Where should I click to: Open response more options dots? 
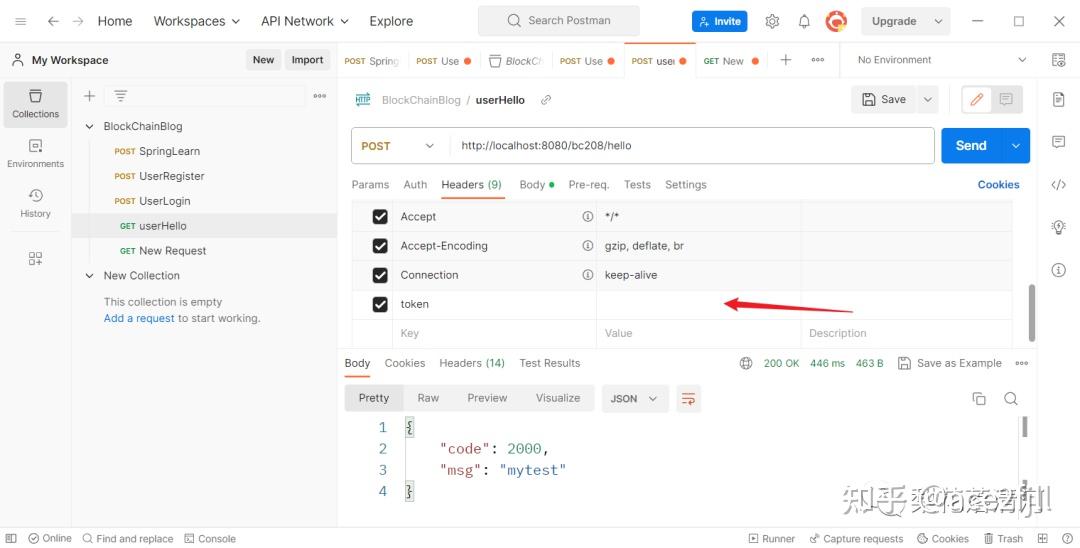point(1021,363)
